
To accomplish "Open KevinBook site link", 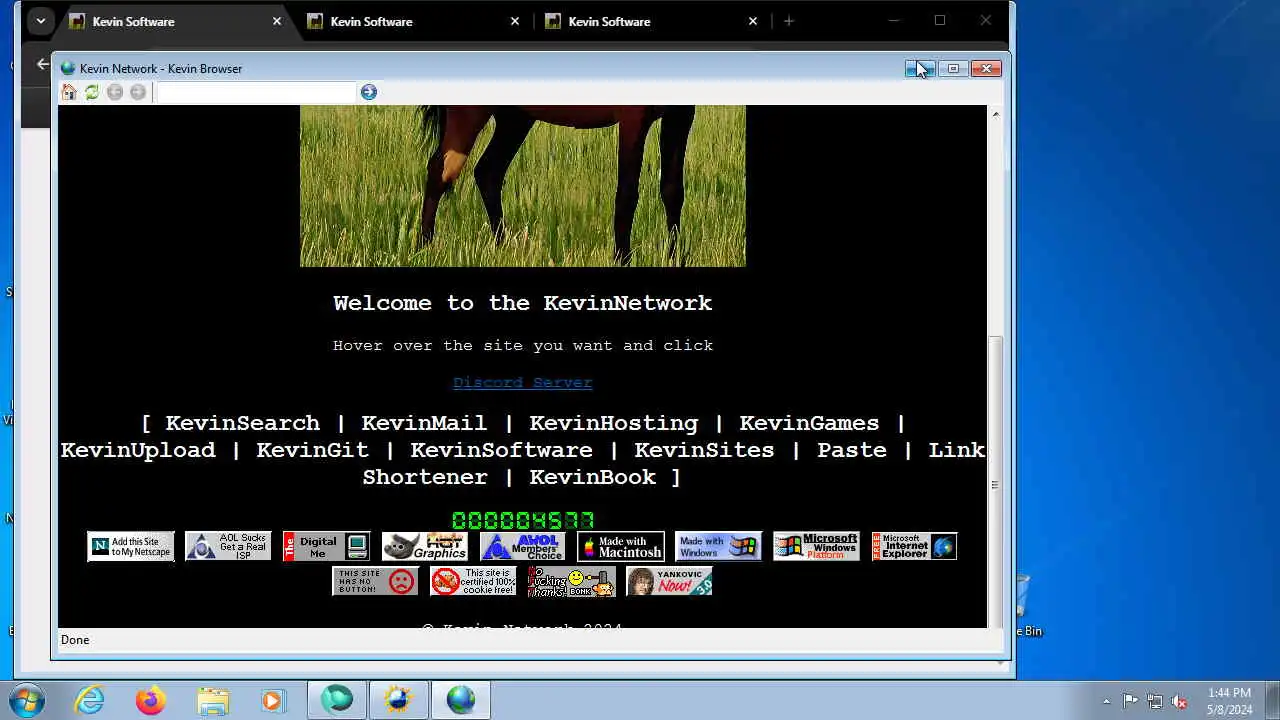I will click(x=592, y=477).
